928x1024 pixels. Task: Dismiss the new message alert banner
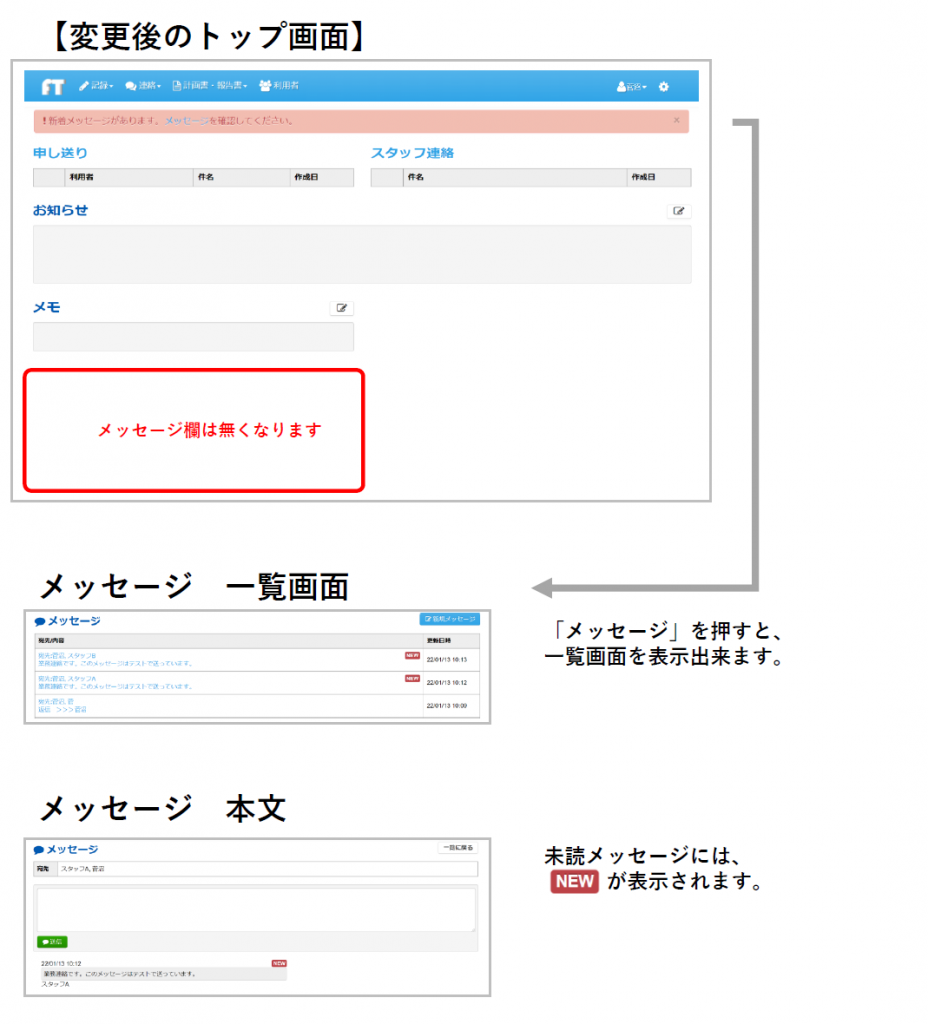point(676,120)
